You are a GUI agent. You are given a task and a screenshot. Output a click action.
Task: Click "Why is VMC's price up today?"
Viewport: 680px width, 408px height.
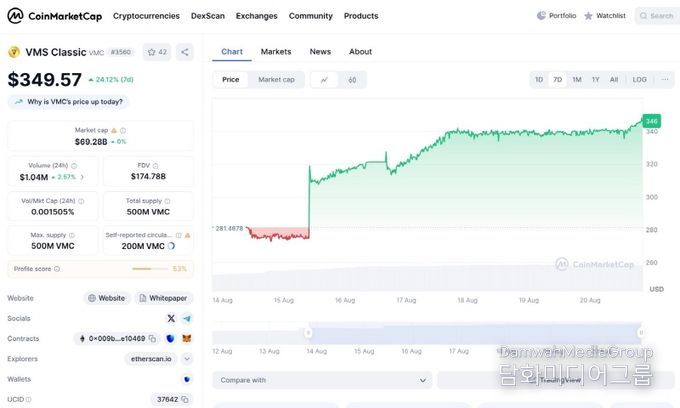[x=69, y=102]
